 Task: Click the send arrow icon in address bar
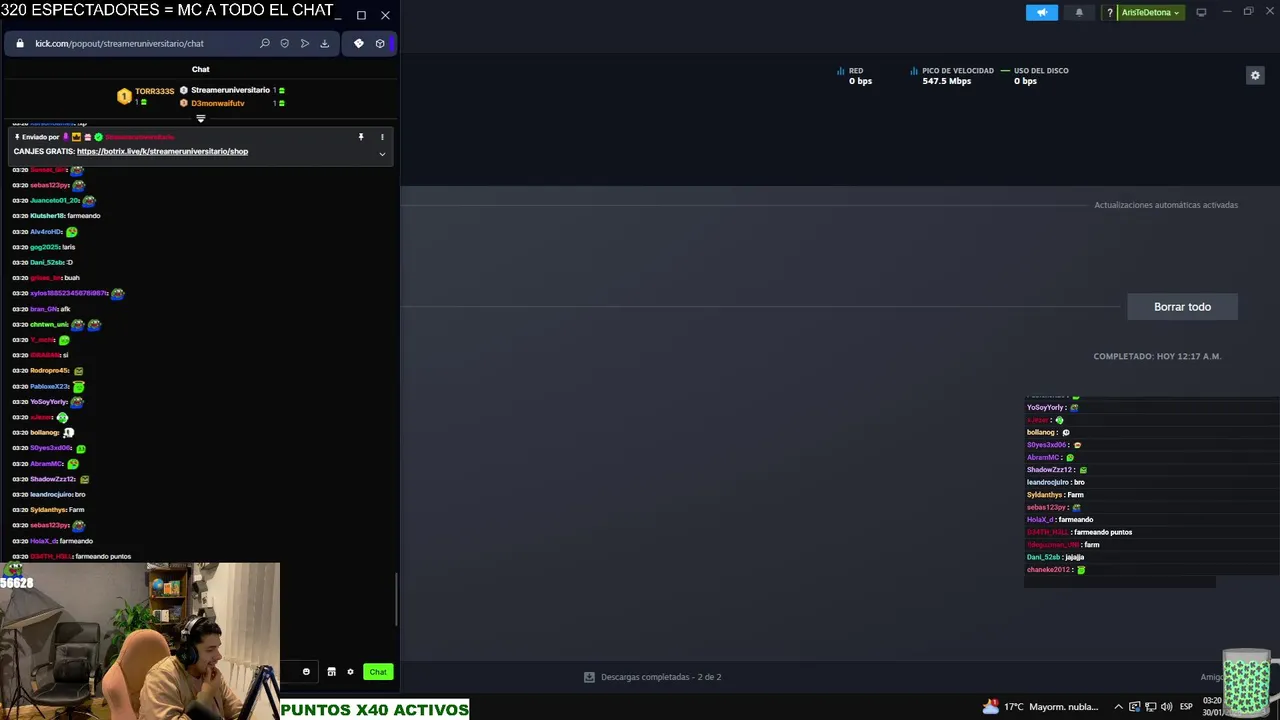click(305, 43)
